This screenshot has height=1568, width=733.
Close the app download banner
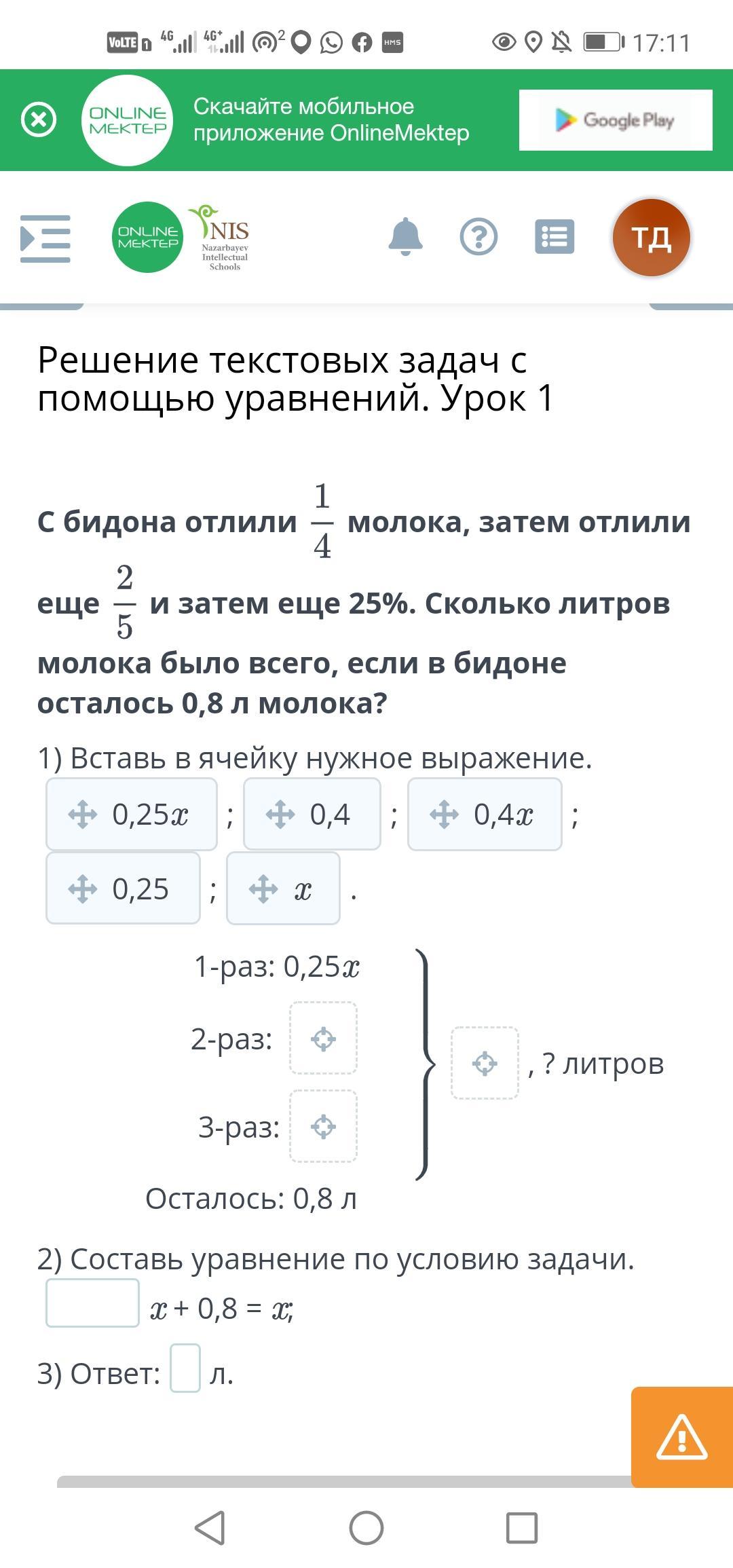pyautogui.click(x=39, y=120)
